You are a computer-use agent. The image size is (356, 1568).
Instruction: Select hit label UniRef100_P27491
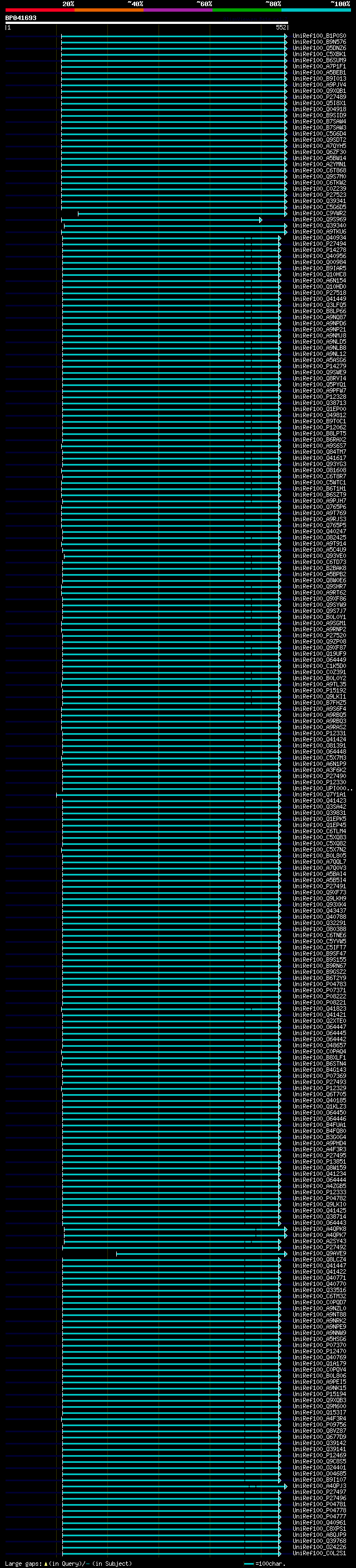[x=319, y=886]
